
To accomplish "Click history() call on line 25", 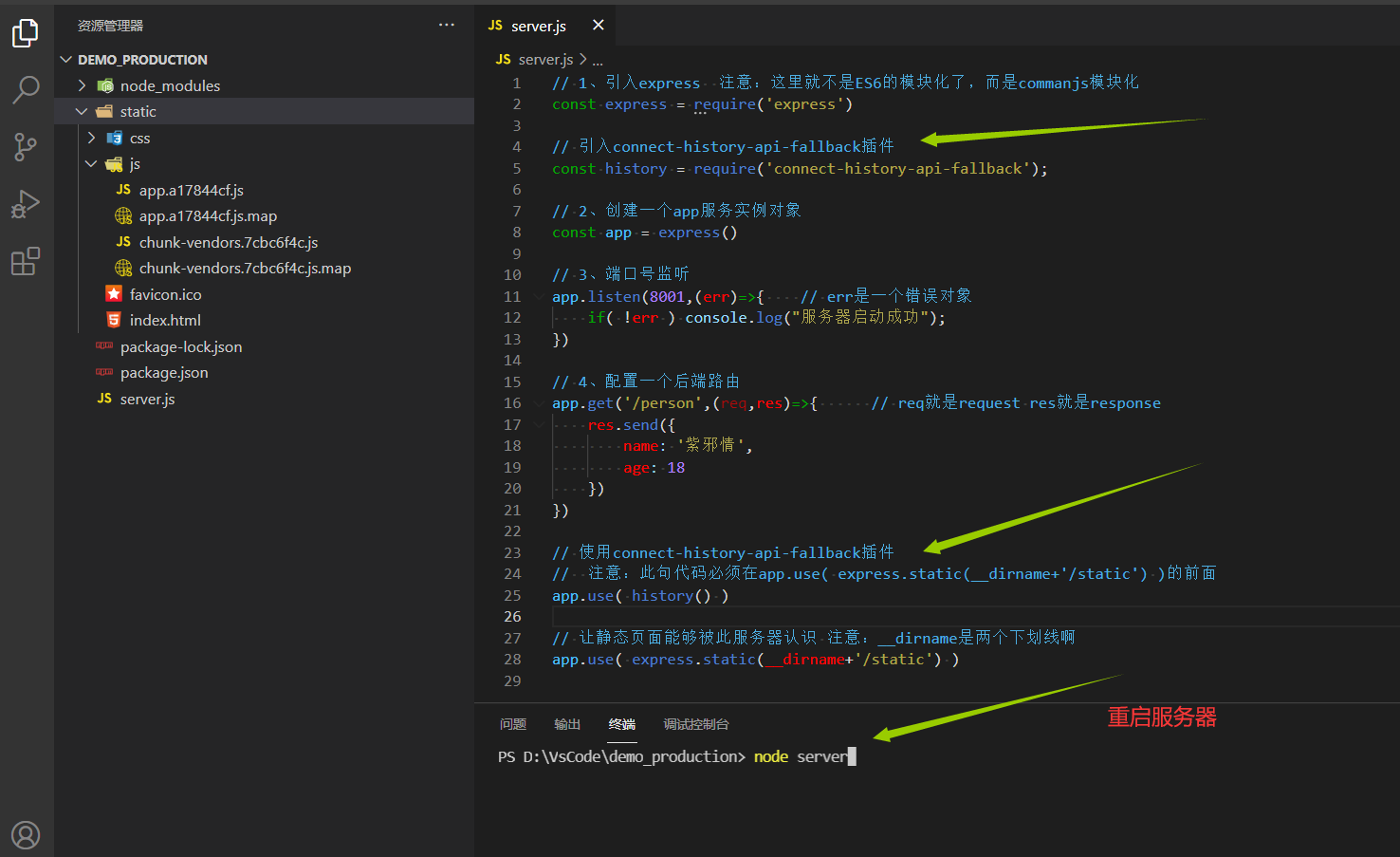I will pos(672,596).
